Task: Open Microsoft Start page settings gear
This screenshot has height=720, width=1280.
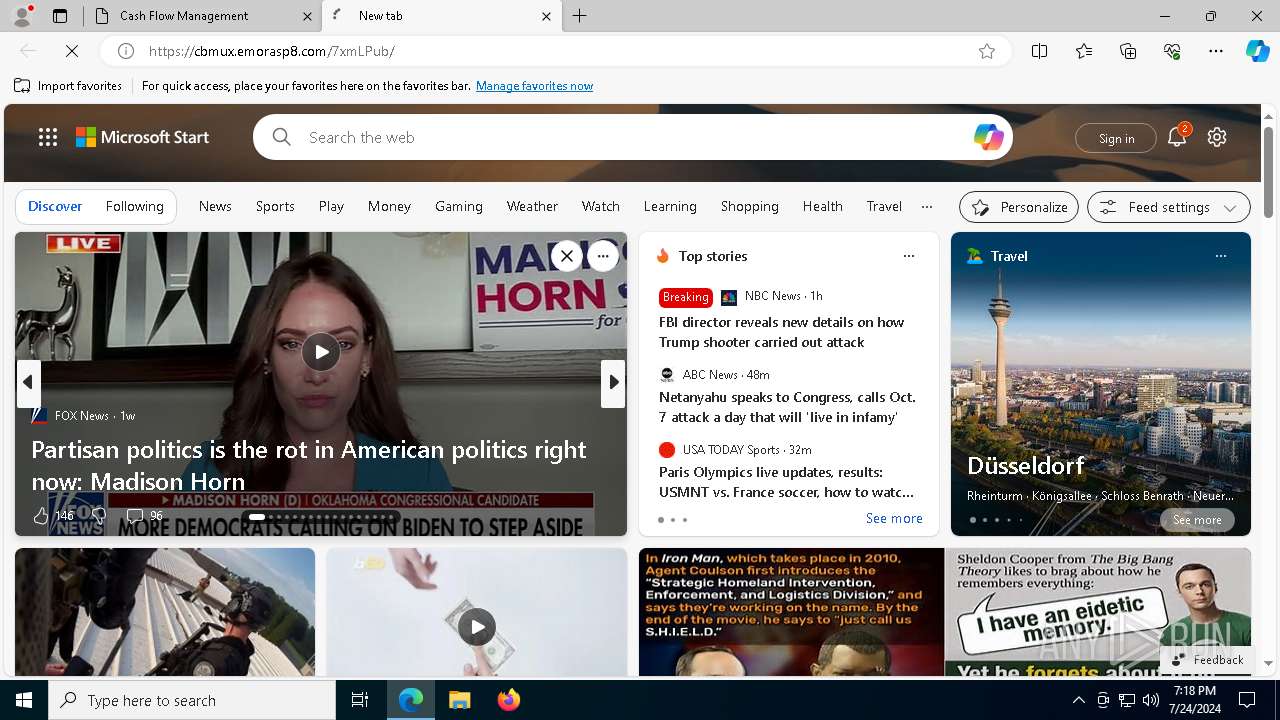Action: click(1217, 137)
